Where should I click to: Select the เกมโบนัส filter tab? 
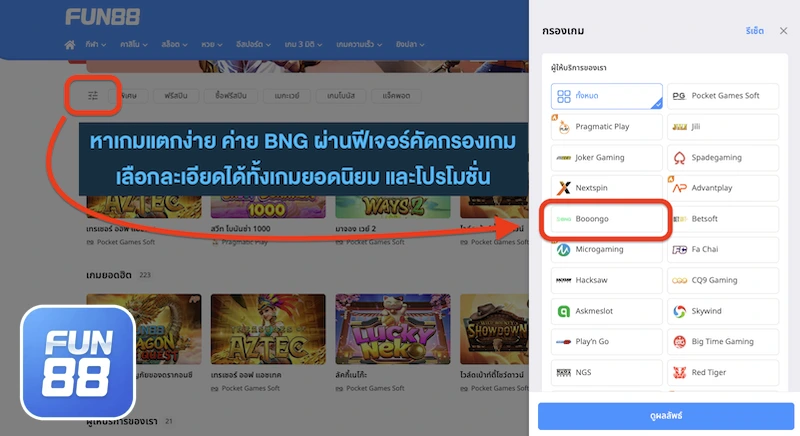click(341, 95)
